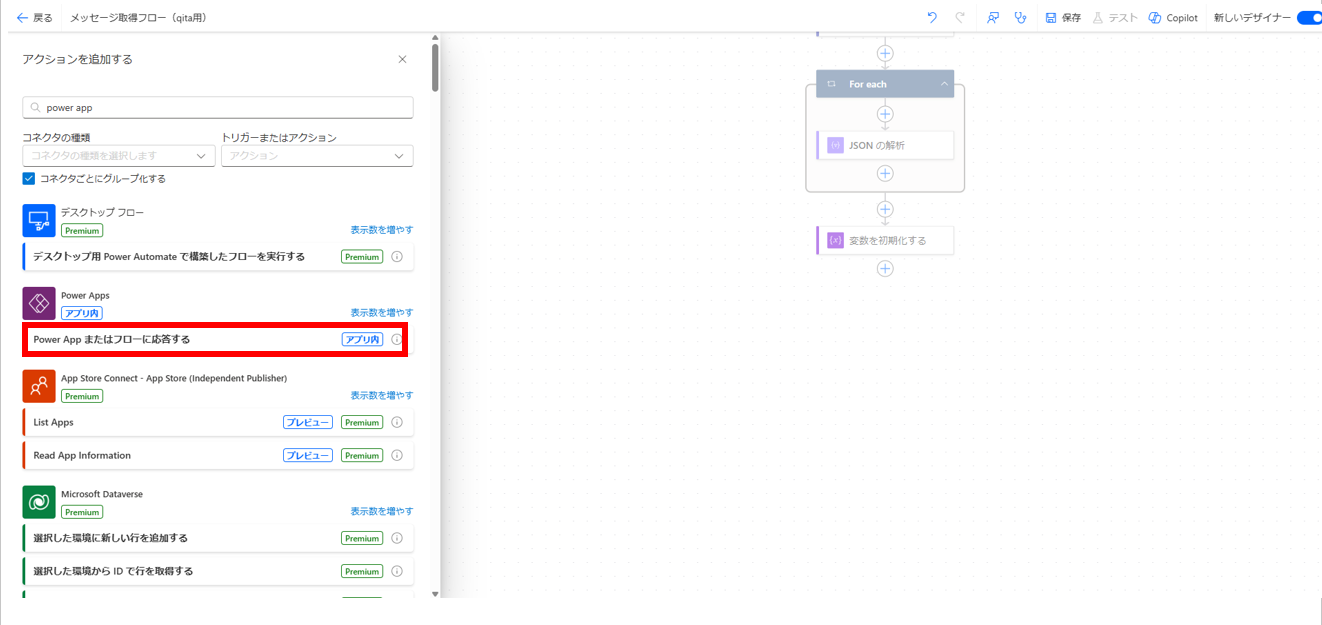Open info icon for List Apps

point(397,423)
